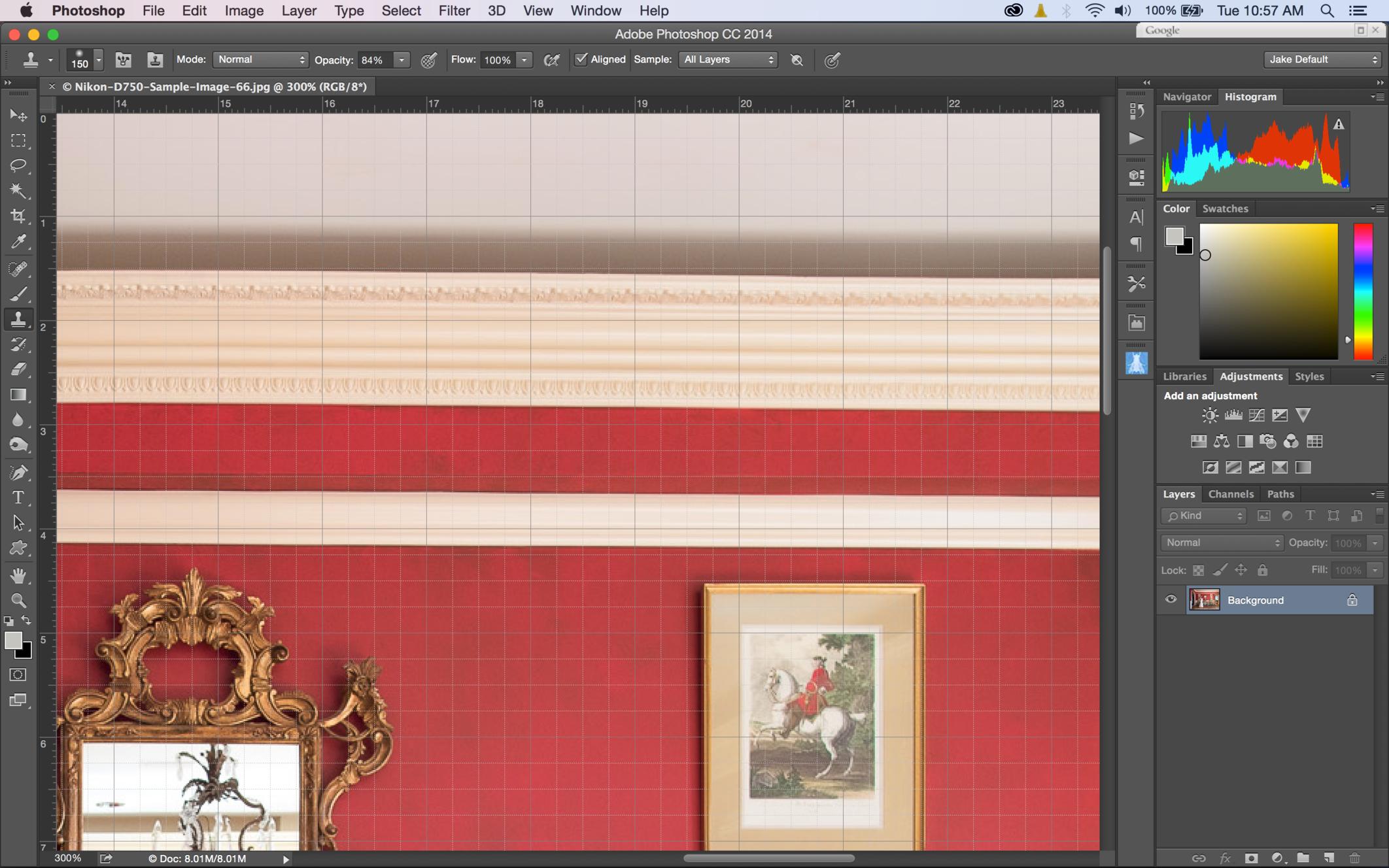Open the Sample All Layers dropdown
This screenshot has width=1389, height=868.
point(728,59)
